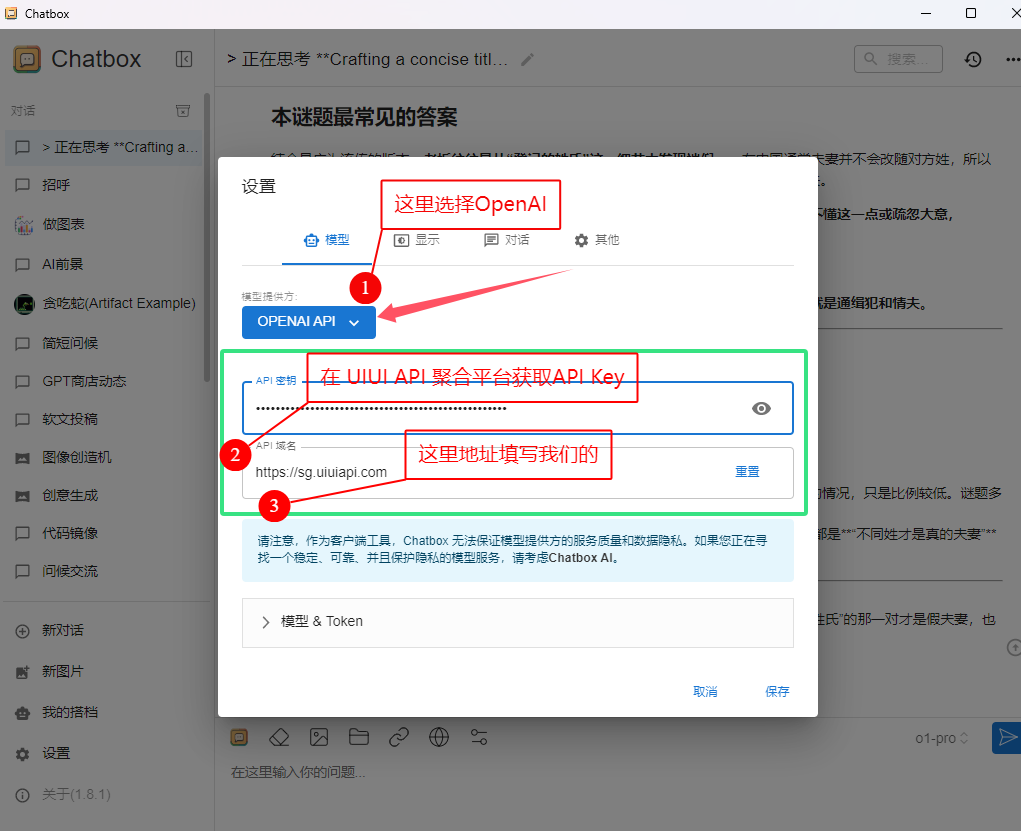Image resolution: width=1021 pixels, height=831 pixels.
Task: Maximize the Chatbox window
Action: pos(970,13)
